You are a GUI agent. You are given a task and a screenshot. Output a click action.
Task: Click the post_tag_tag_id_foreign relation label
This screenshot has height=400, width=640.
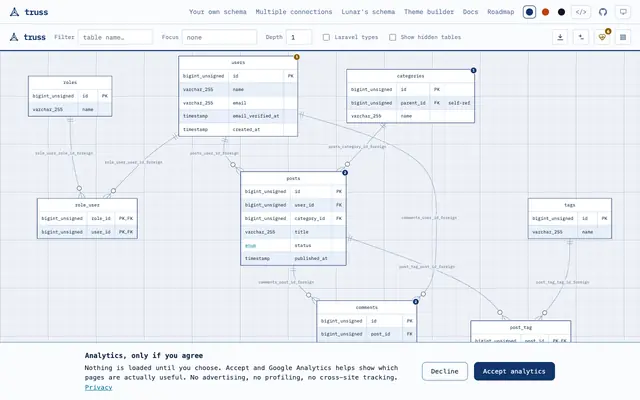point(562,282)
